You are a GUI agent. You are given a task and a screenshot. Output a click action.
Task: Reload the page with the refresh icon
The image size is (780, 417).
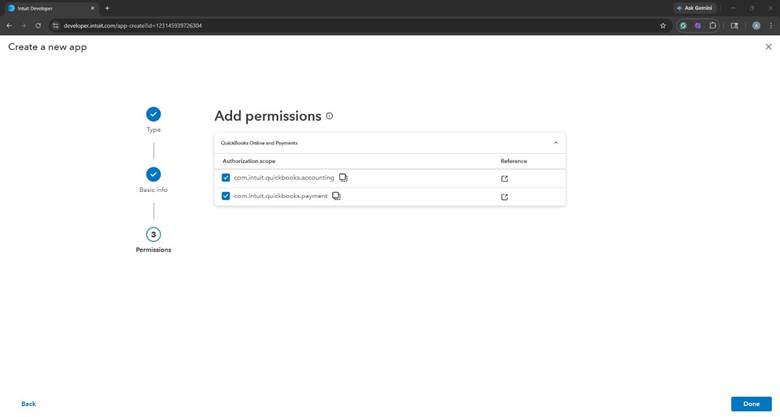click(x=38, y=25)
